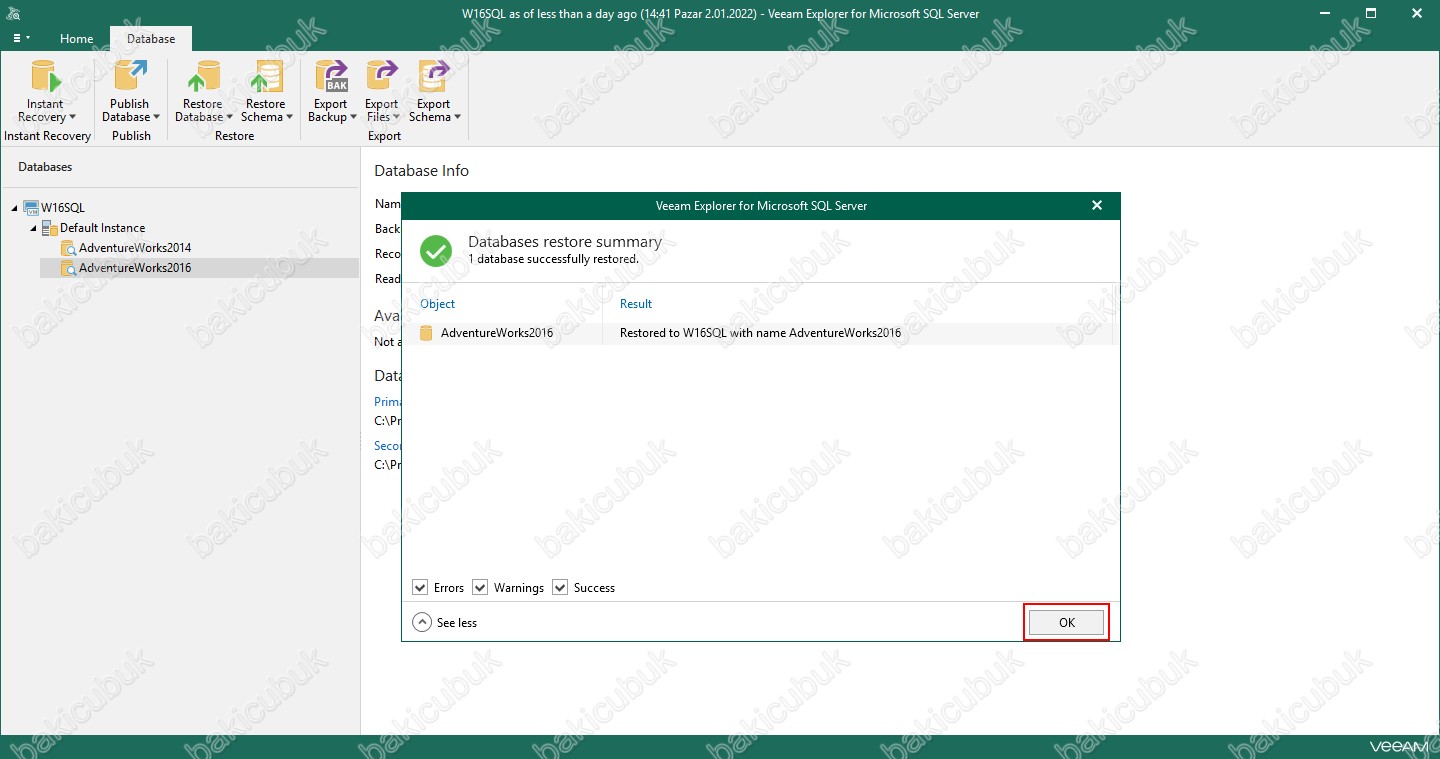Open the Restore Database dropdown arrow
1440x759 pixels.
point(229,117)
